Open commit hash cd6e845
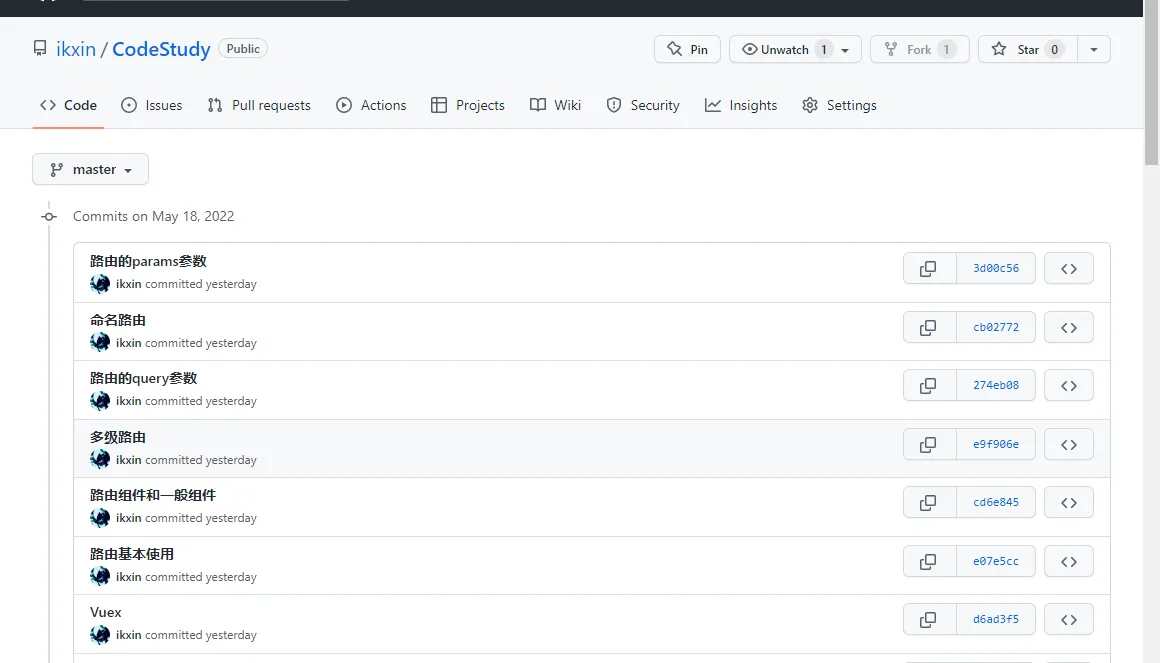 996,502
